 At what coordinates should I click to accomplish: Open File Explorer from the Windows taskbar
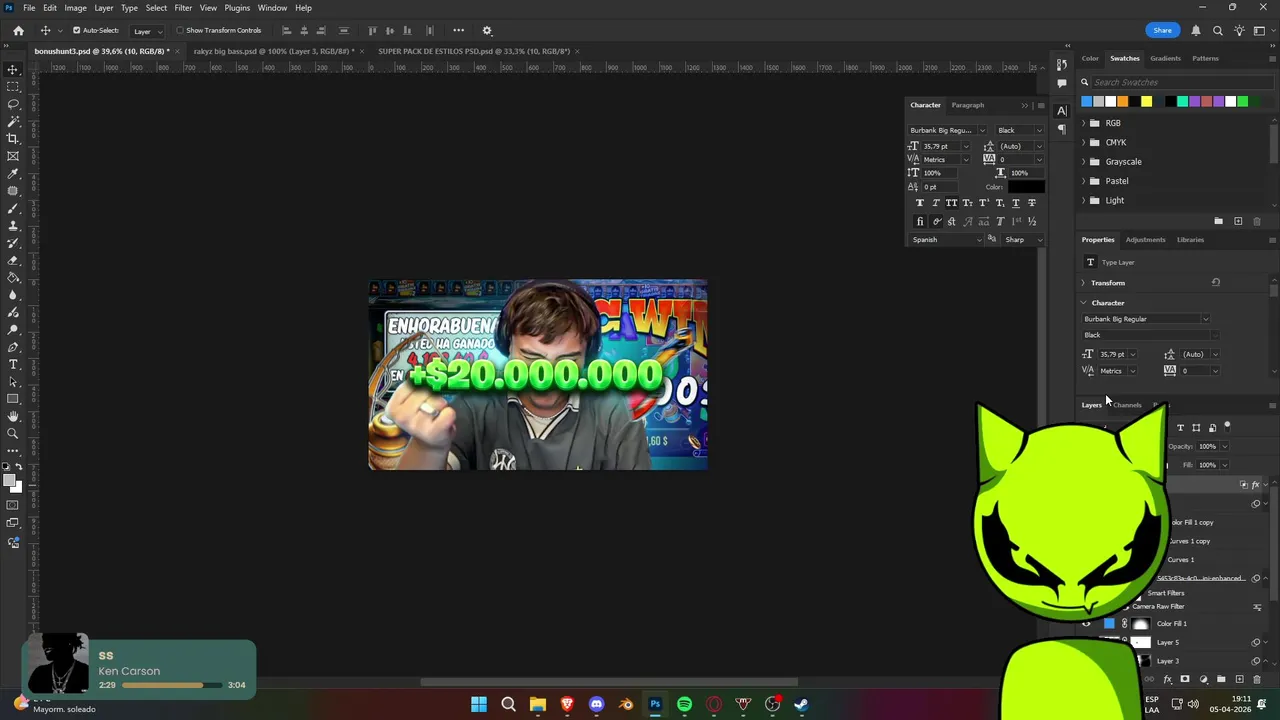point(537,704)
